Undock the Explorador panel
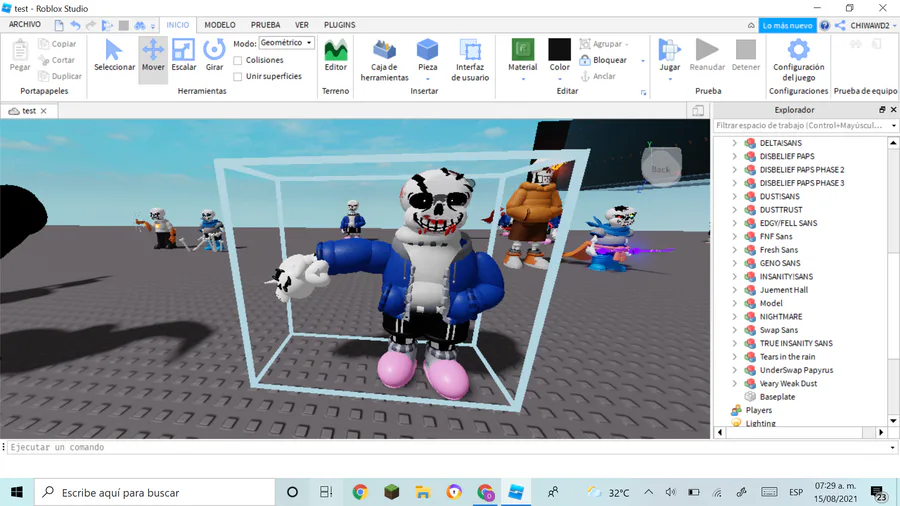Screen dimensions: 900x506 coord(882,110)
